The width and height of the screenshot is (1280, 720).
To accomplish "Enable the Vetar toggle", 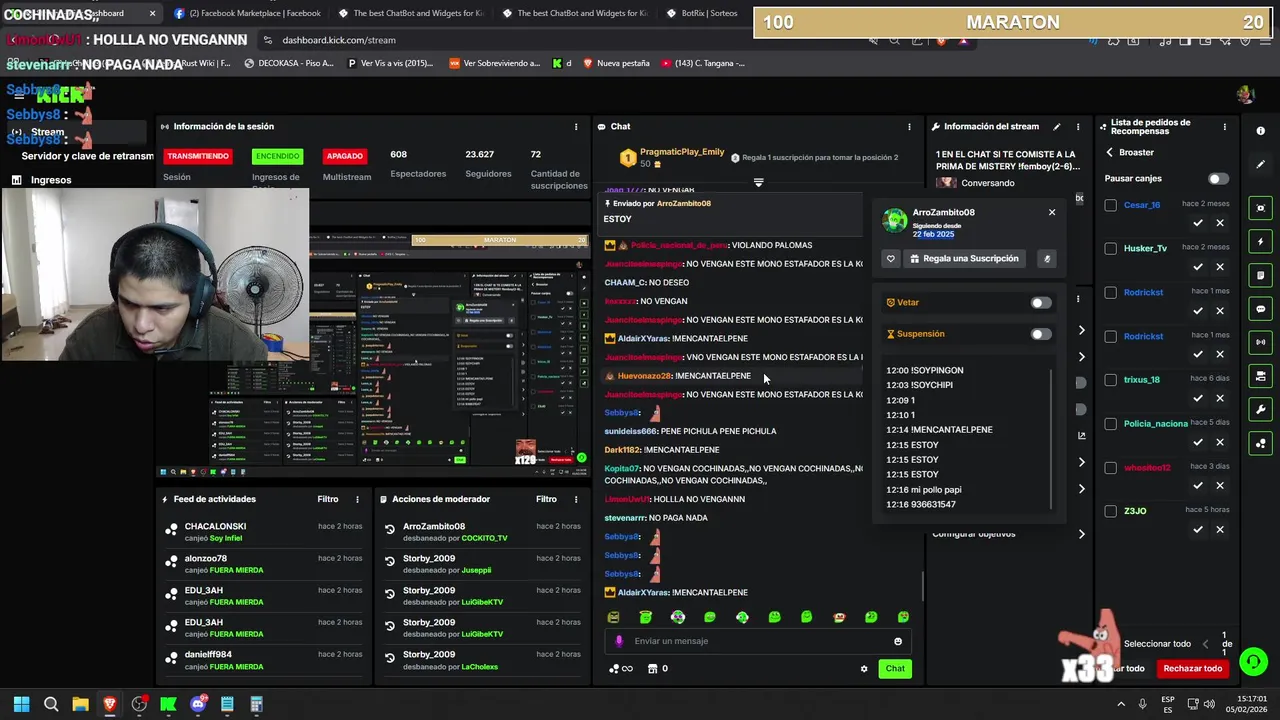I will click(1041, 303).
